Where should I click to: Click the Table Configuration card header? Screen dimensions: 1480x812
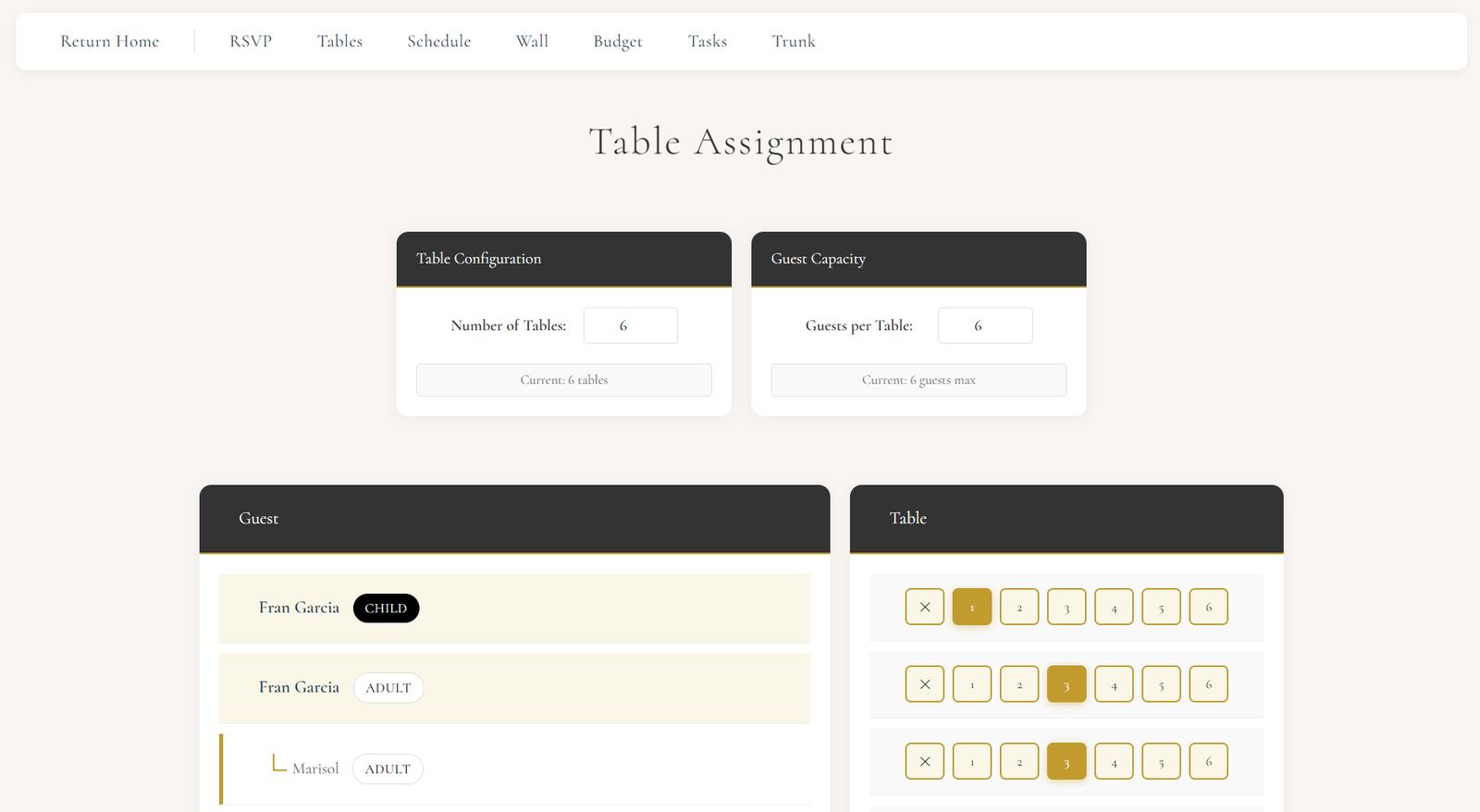click(564, 259)
